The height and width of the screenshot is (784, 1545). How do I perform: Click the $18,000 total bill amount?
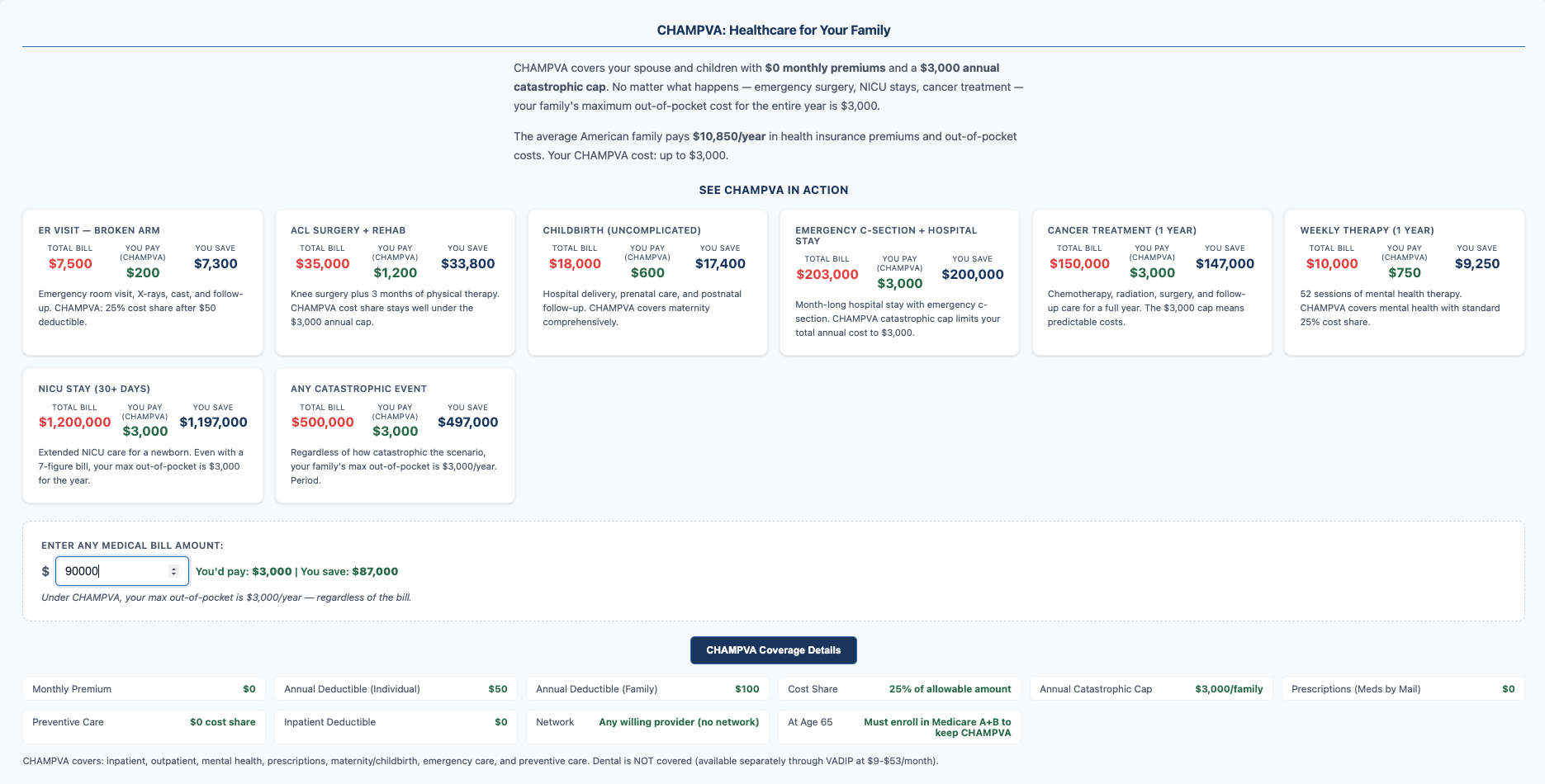pos(575,264)
